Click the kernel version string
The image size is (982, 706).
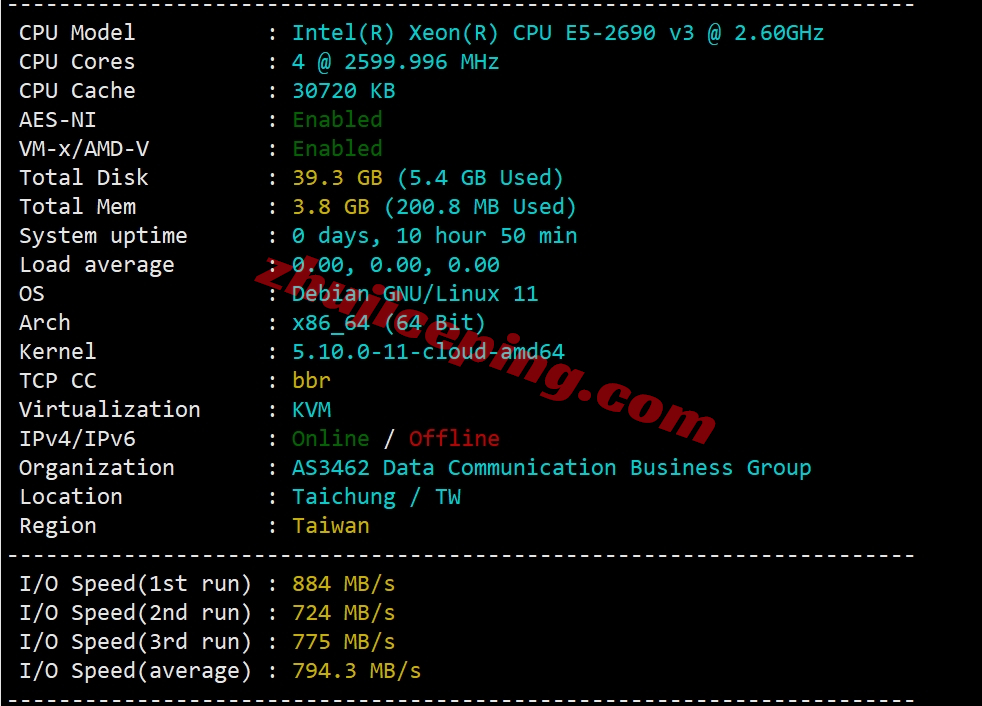coord(428,351)
